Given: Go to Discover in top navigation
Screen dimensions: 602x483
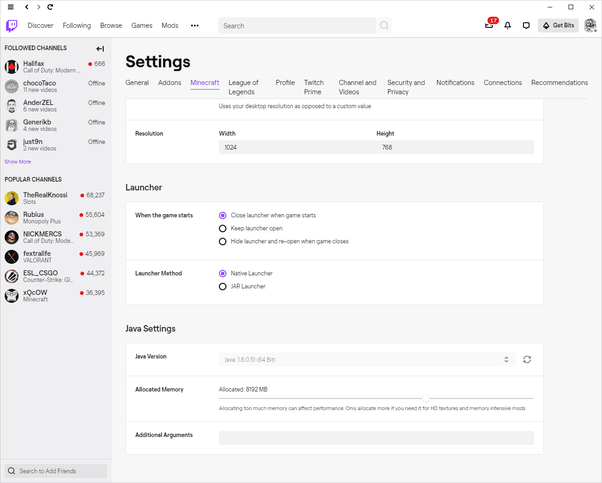Looking at the screenshot, I should tap(40, 26).
